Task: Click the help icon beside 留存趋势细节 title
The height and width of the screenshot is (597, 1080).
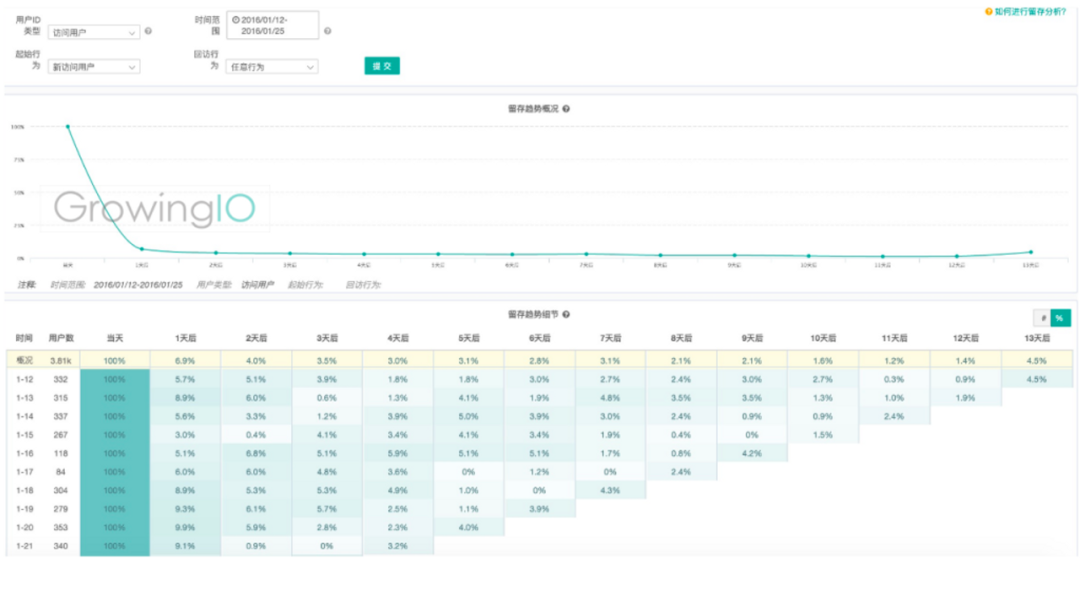Action: (565, 314)
